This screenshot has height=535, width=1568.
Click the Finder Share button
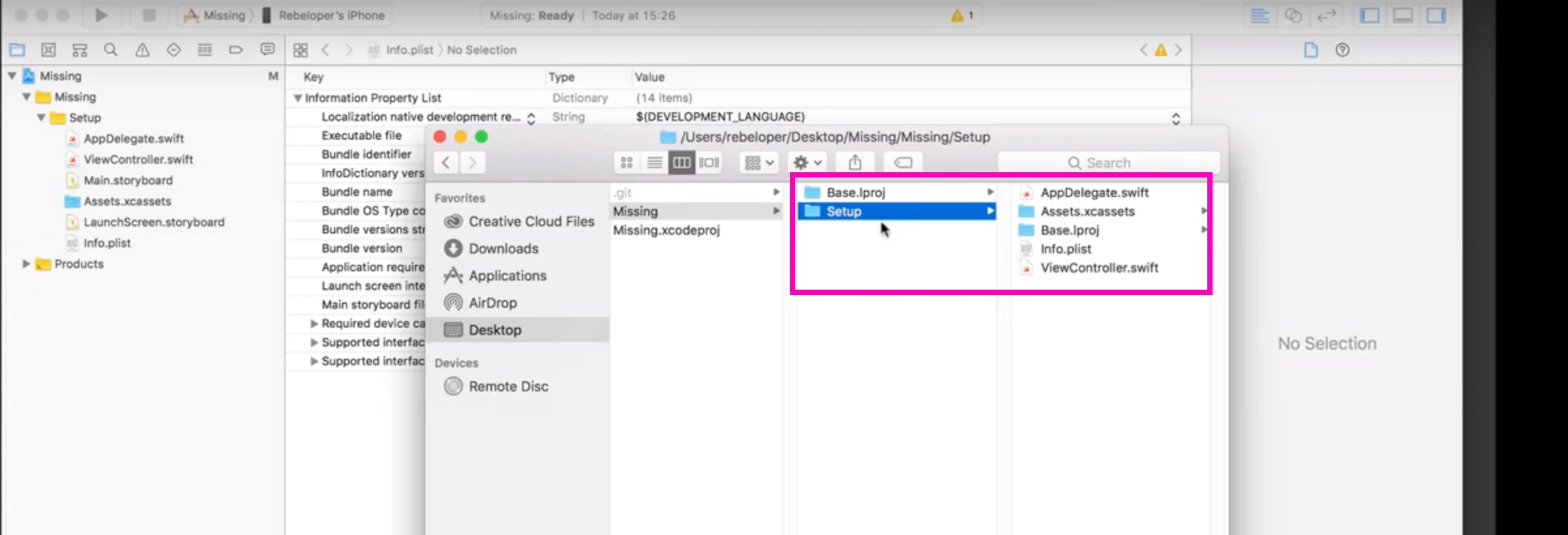[855, 162]
